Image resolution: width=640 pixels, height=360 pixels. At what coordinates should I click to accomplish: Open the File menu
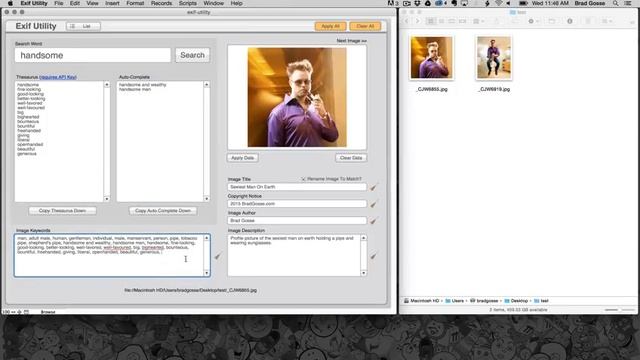(x=59, y=3)
